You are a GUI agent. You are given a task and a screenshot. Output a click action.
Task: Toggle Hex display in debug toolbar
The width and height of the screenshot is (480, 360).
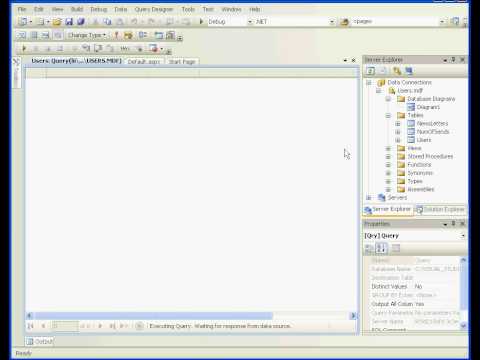tap(125, 48)
